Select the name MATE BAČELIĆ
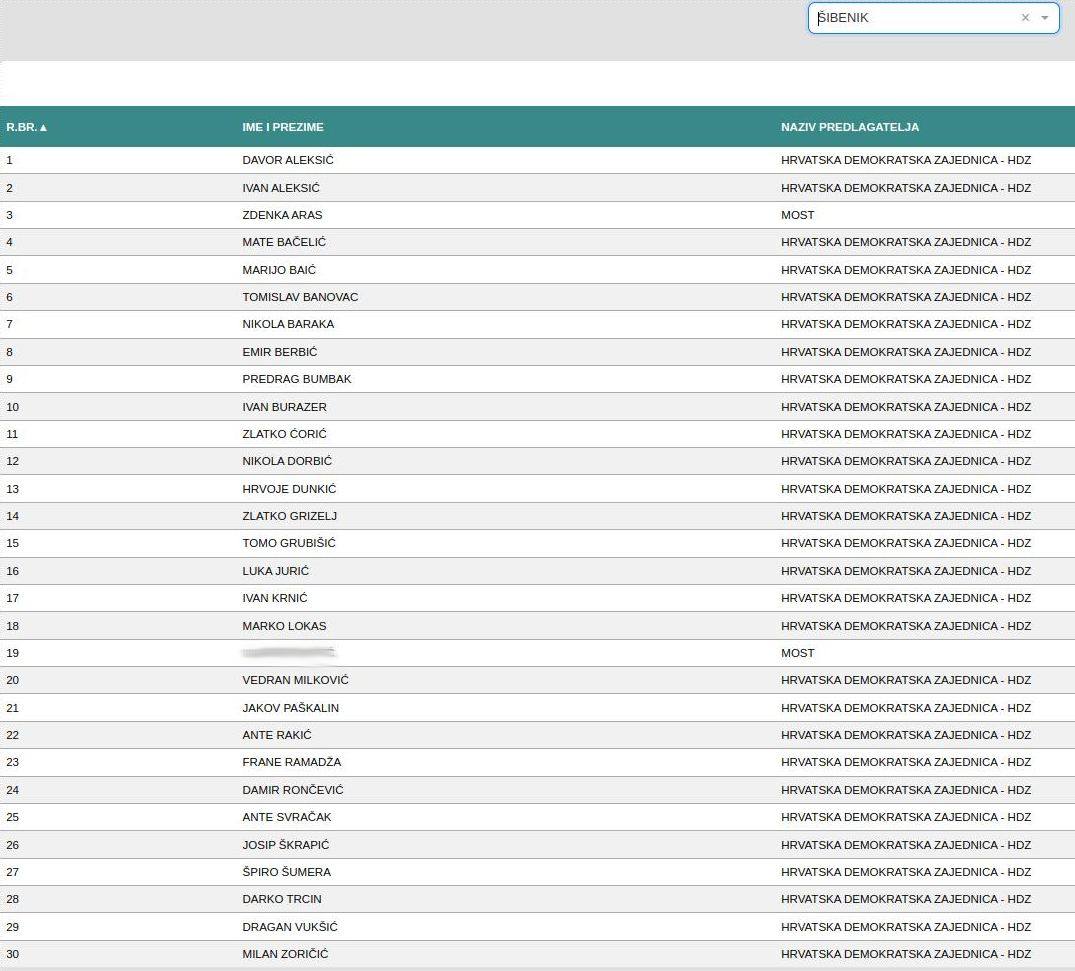1075x971 pixels. [284, 242]
